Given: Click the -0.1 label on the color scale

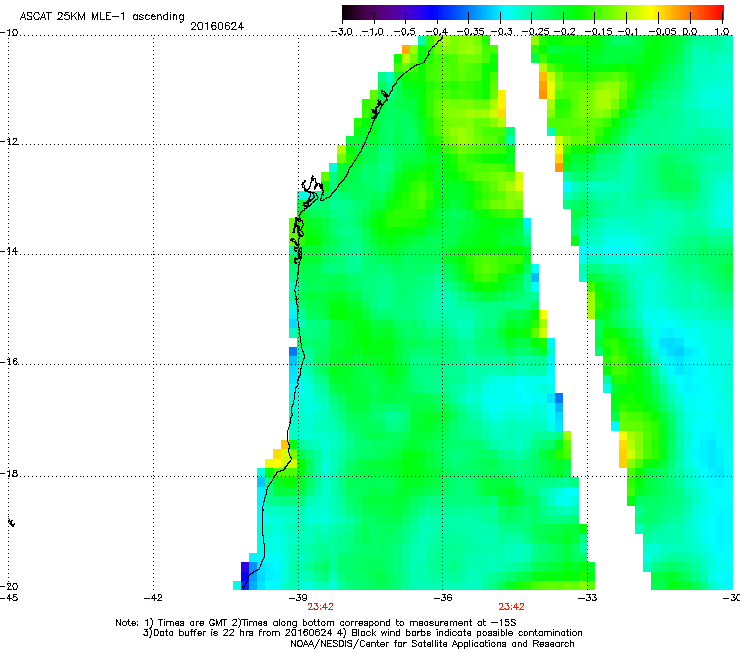Looking at the screenshot, I should [x=628, y=32].
